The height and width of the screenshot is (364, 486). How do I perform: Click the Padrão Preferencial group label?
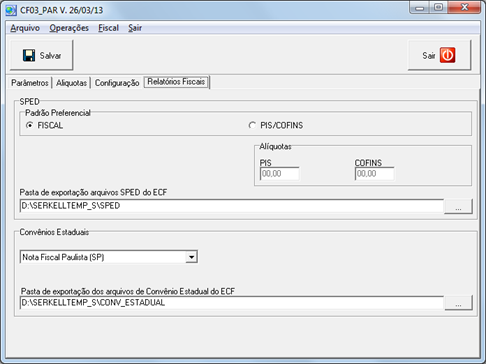[58, 113]
